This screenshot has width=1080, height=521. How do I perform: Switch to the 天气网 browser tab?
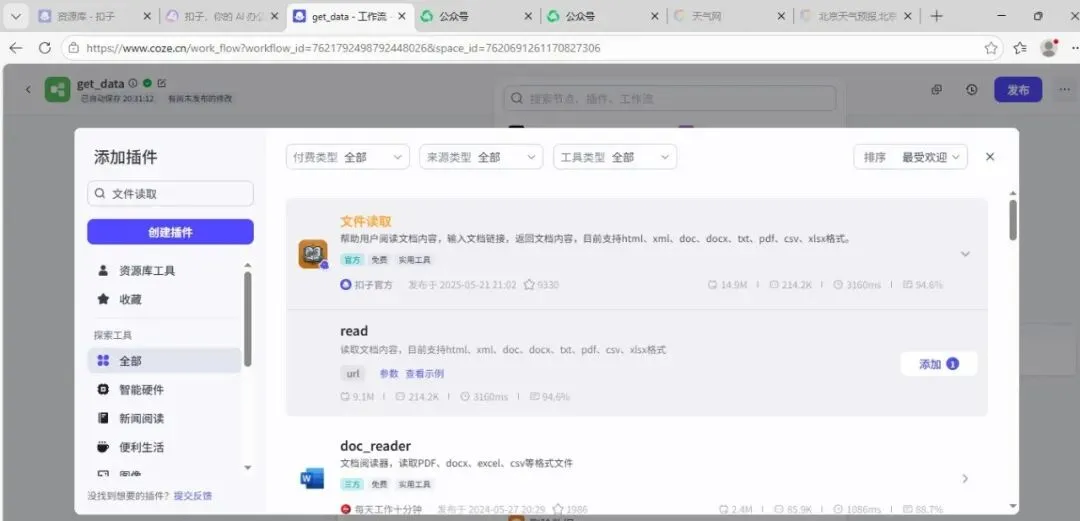tap(730, 16)
